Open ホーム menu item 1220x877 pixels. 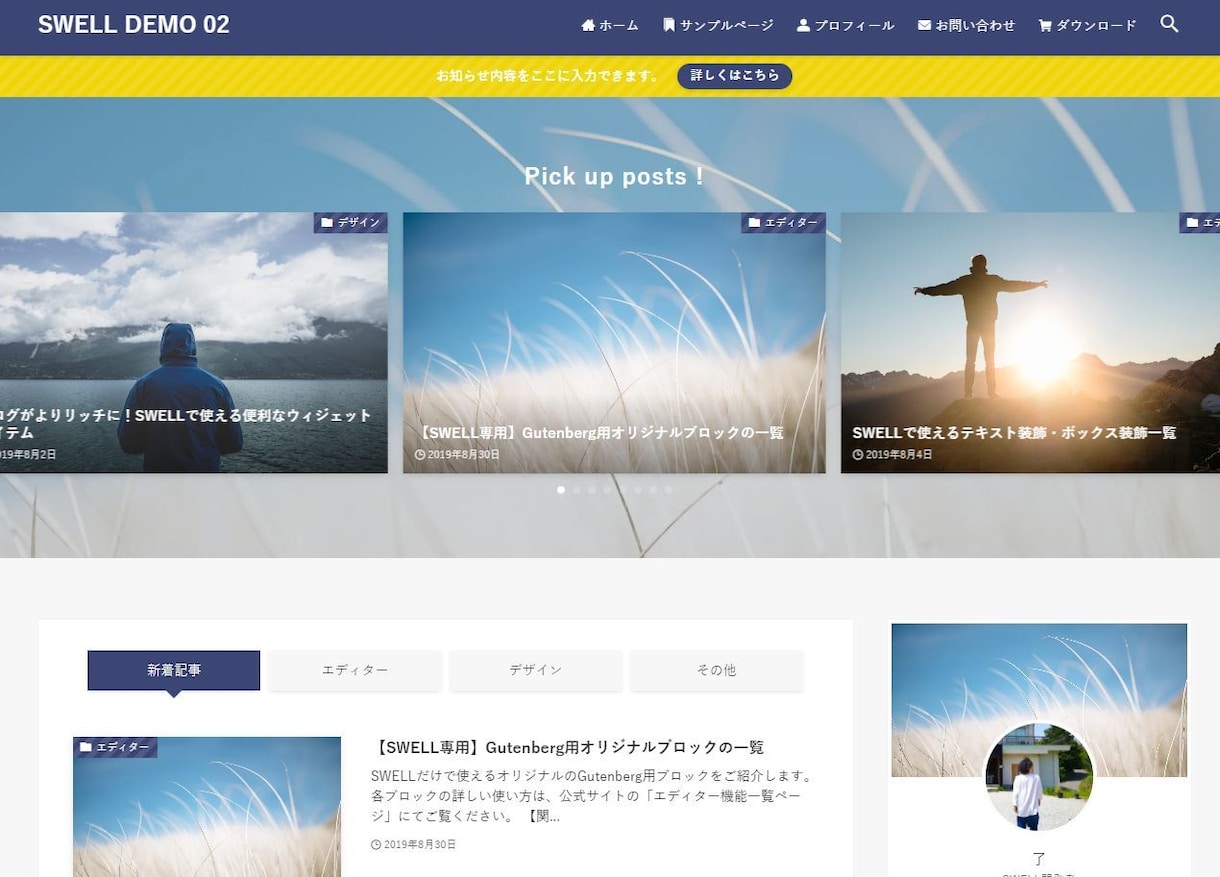click(610, 25)
